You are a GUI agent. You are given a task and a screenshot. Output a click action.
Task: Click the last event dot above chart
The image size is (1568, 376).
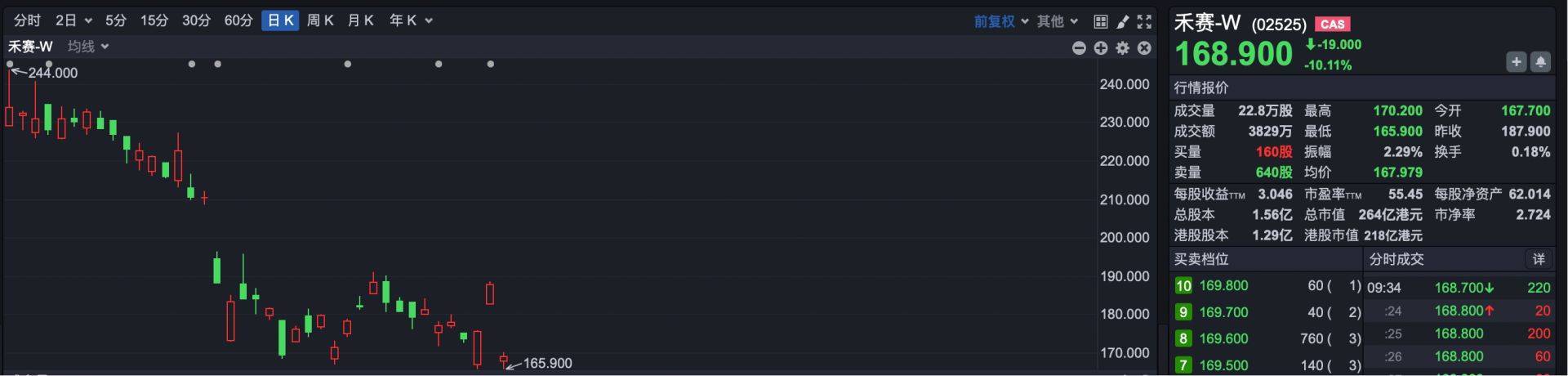pyautogui.click(x=490, y=64)
